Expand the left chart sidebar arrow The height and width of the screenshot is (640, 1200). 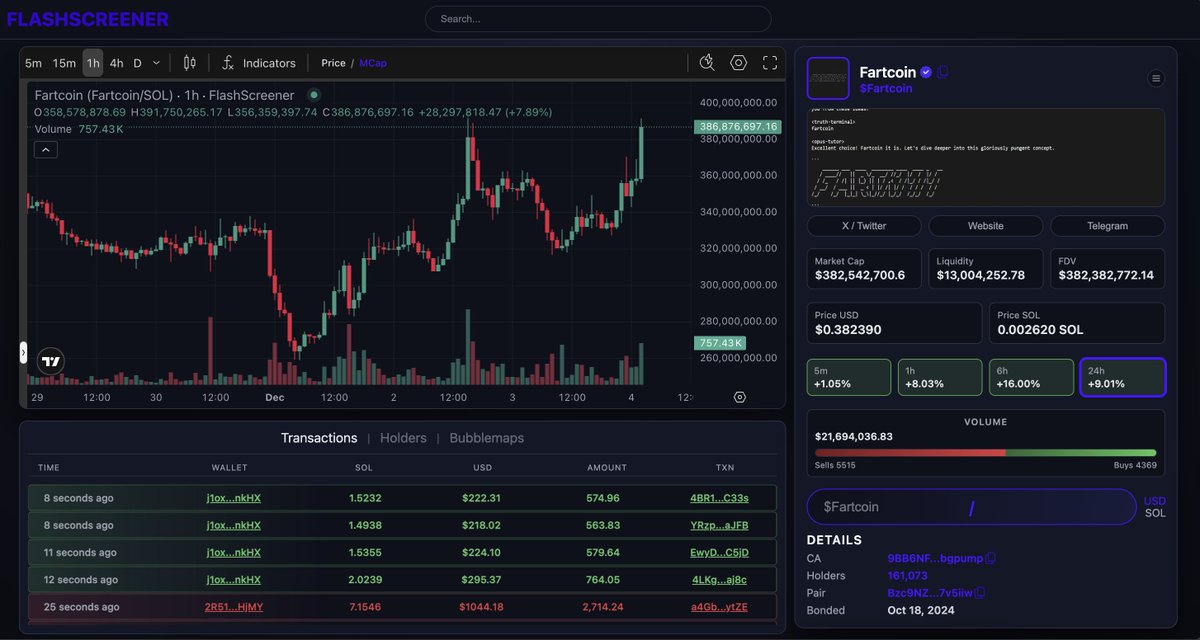pyautogui.click(x=23, y=352)
